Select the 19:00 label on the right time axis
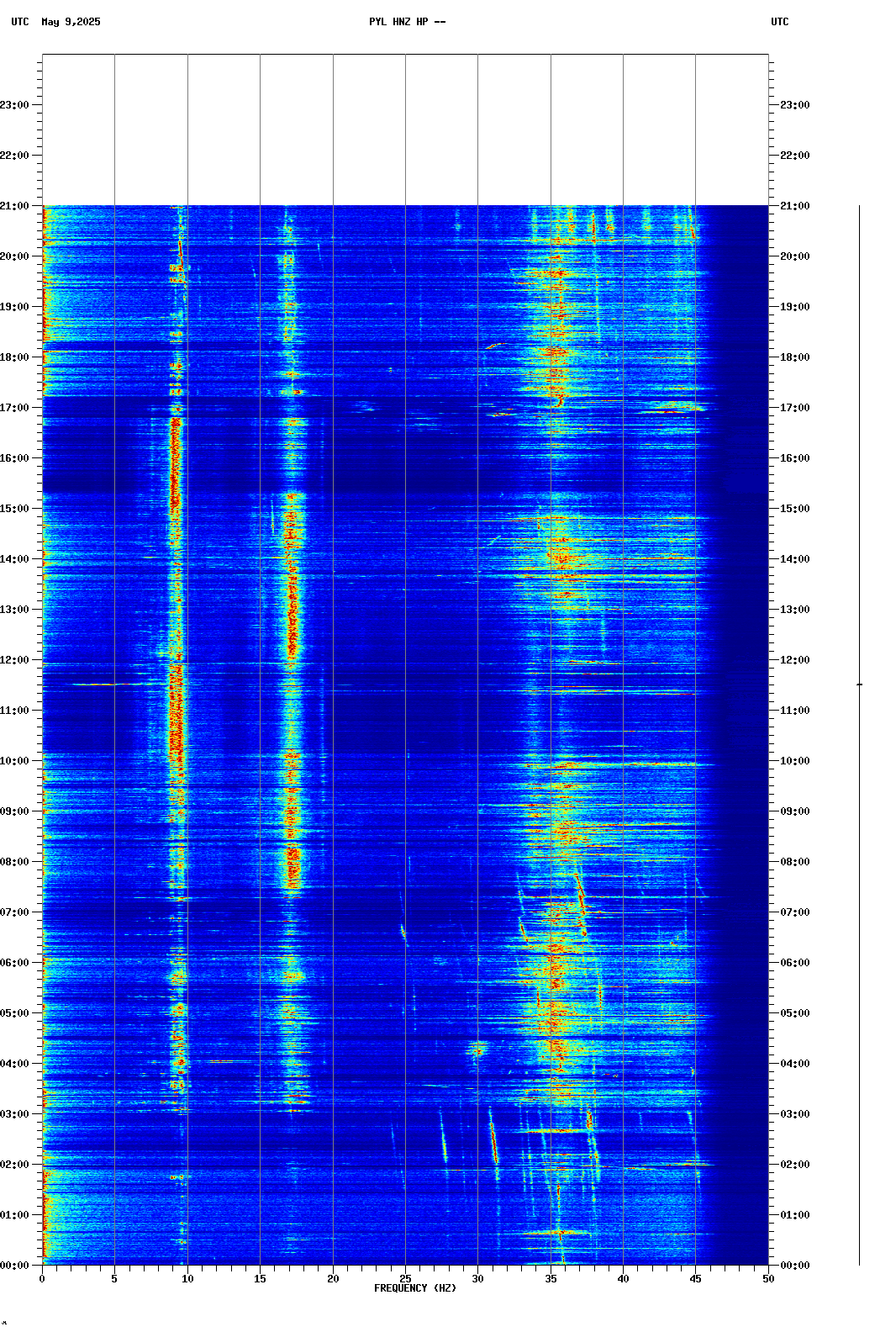Image resolution: width=896 pixels, height=1332 pixels. point(795,307)
